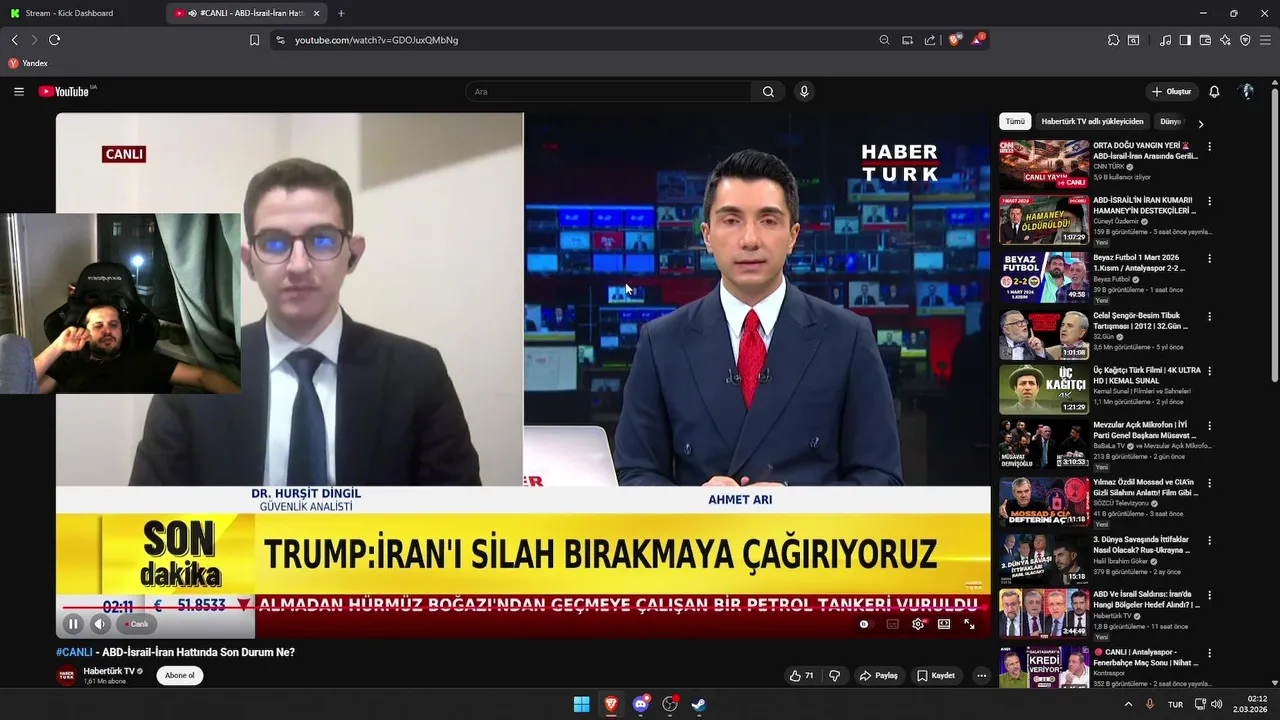Viewport: 1280px width, 720px height.
Task: Open Windows Start menu
Action: click(581, 704)
